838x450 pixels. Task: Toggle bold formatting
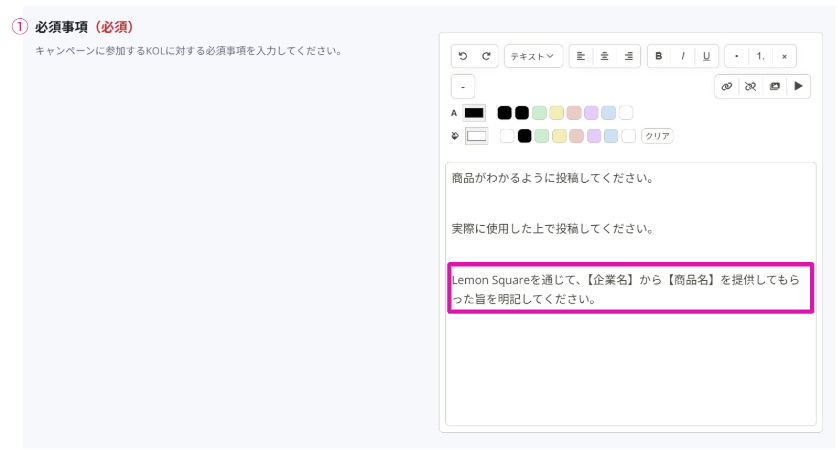659,56
